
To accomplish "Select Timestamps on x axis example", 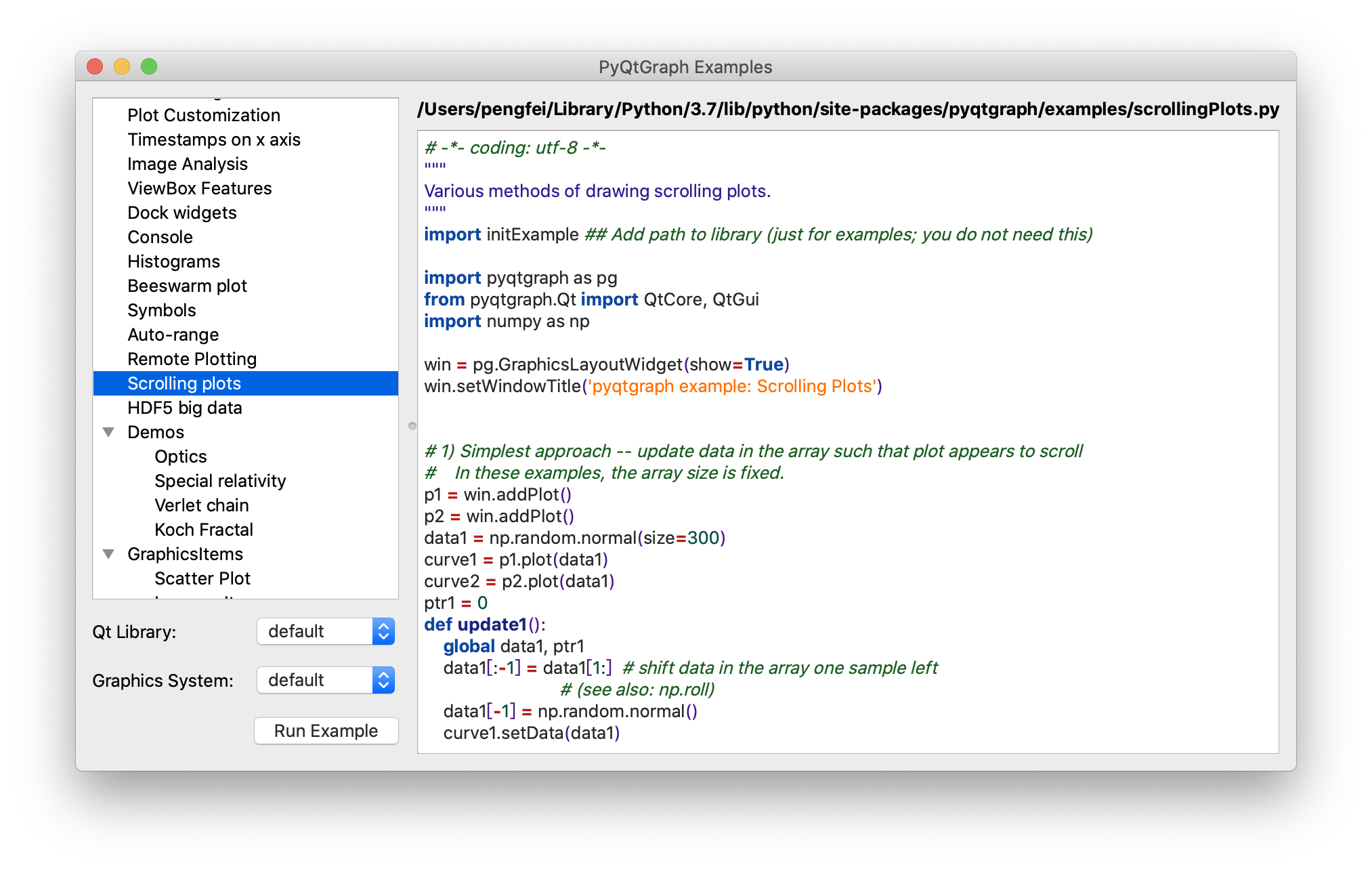I will tap(213, 140).
